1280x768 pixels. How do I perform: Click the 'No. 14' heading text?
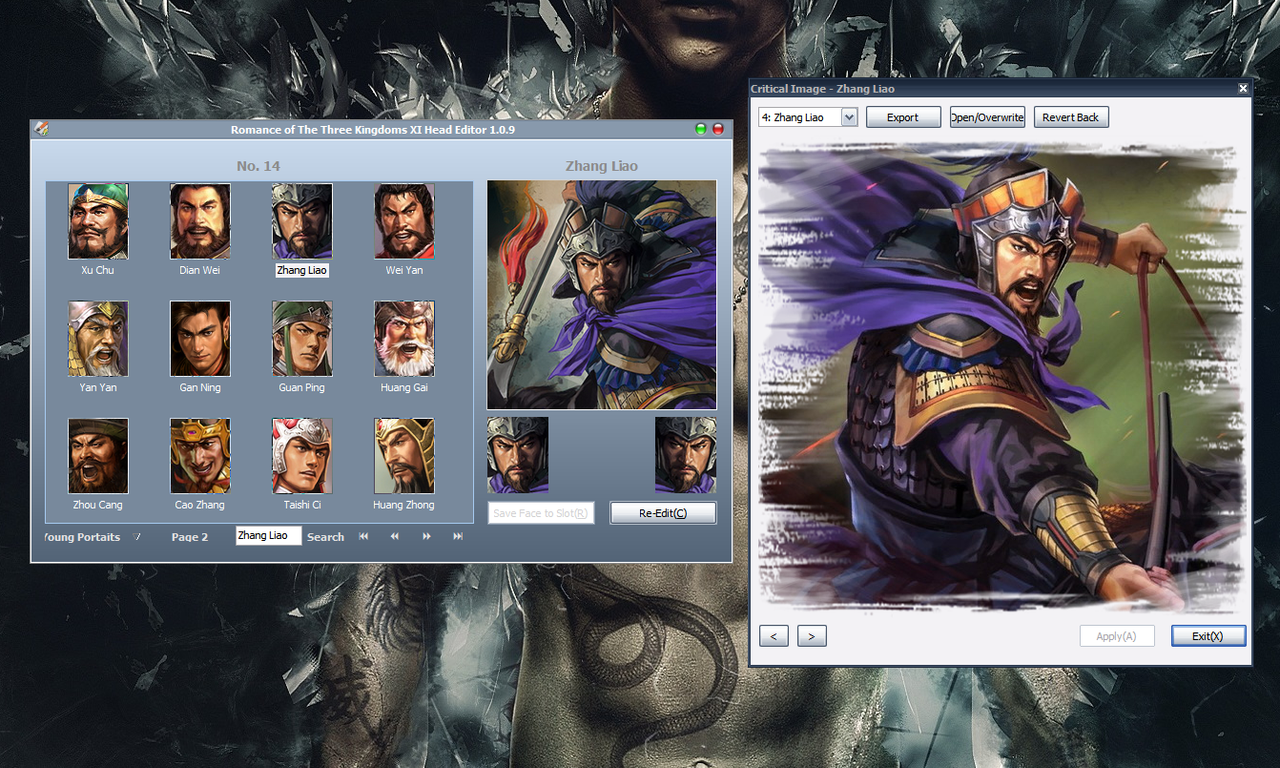click(258, 166)
